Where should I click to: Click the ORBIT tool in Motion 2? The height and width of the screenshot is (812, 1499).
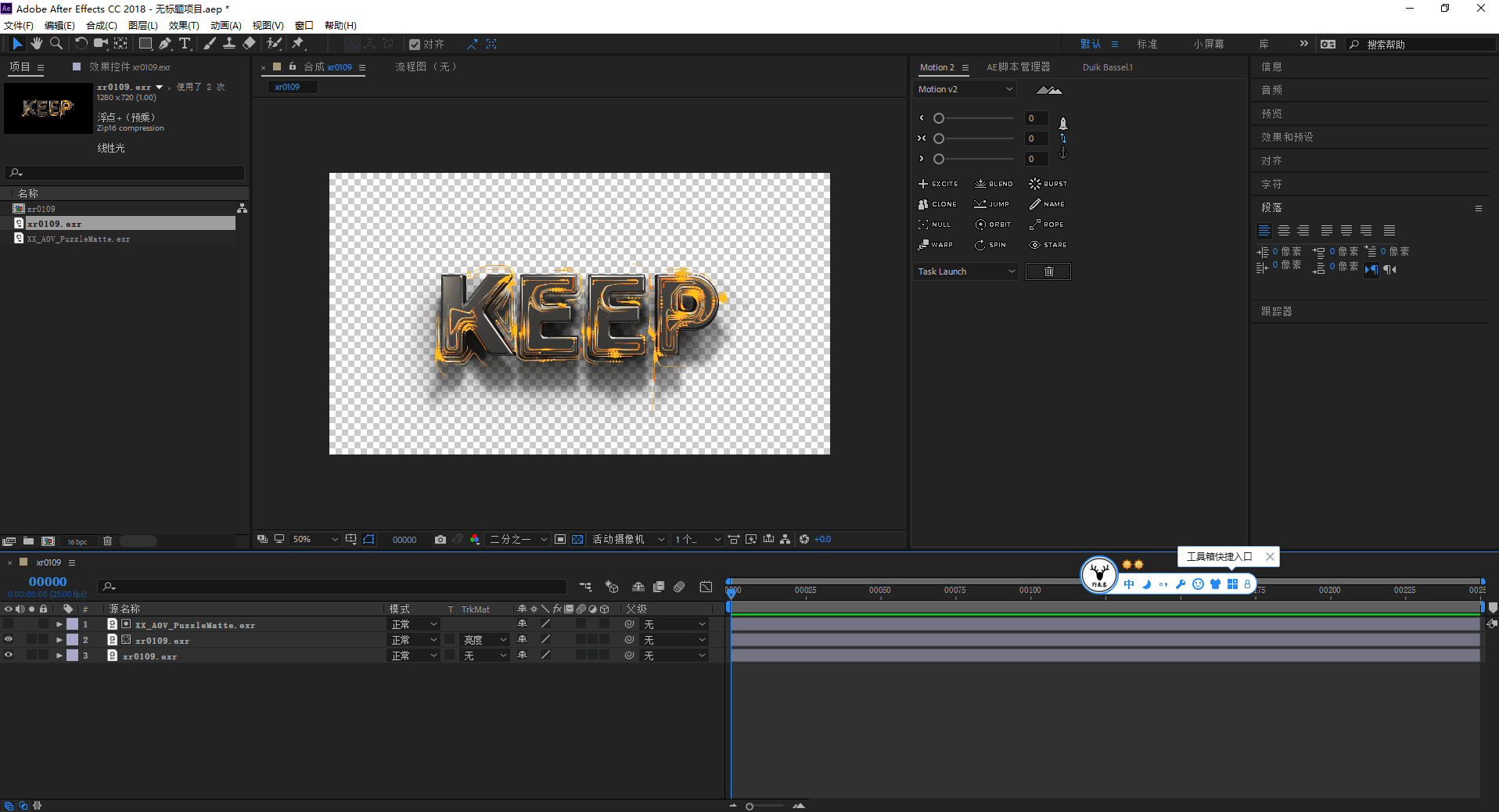pyautogui.click(x=993, y=225)
